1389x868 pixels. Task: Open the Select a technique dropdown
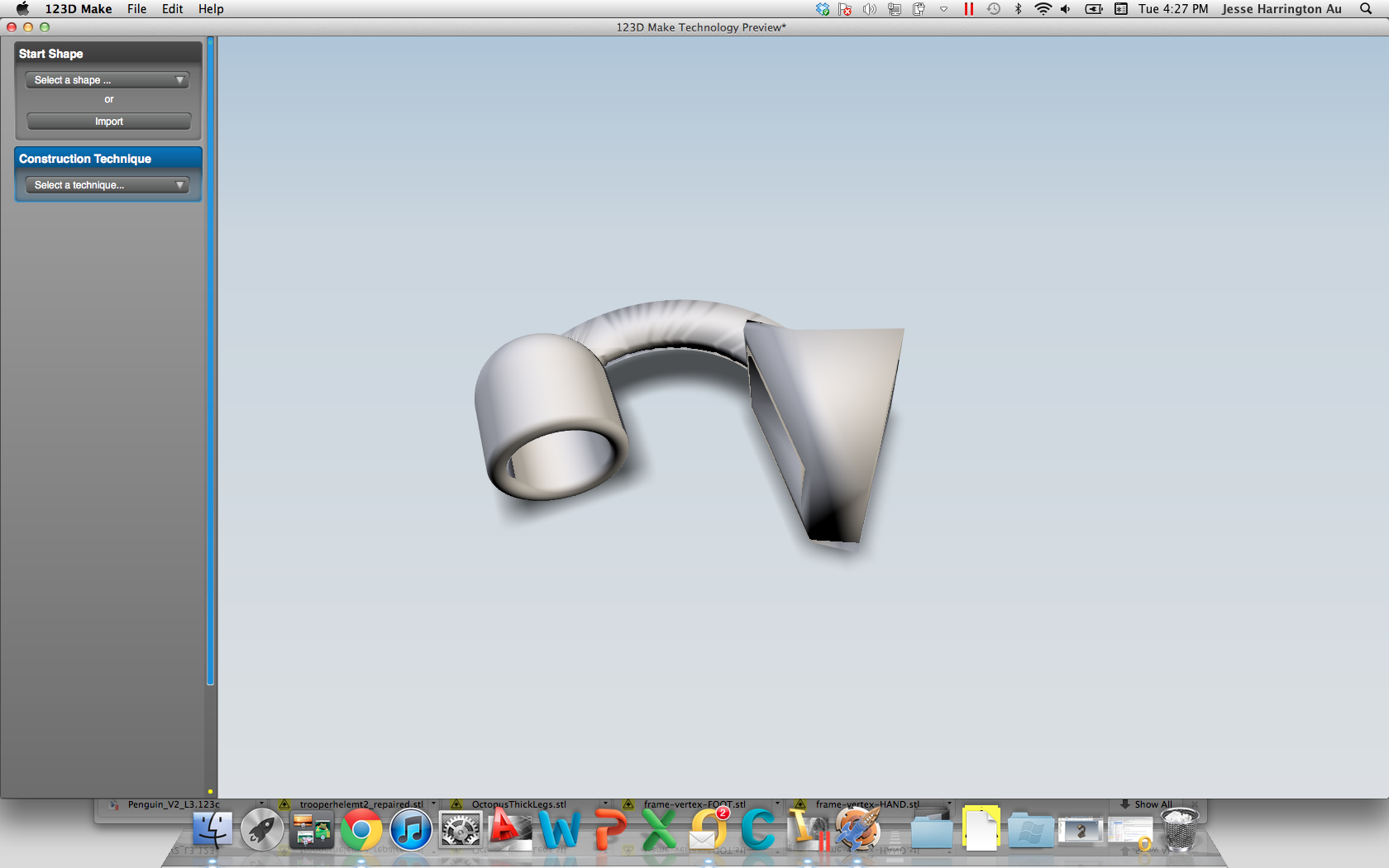pyautogui.click(x=108, y=185)
